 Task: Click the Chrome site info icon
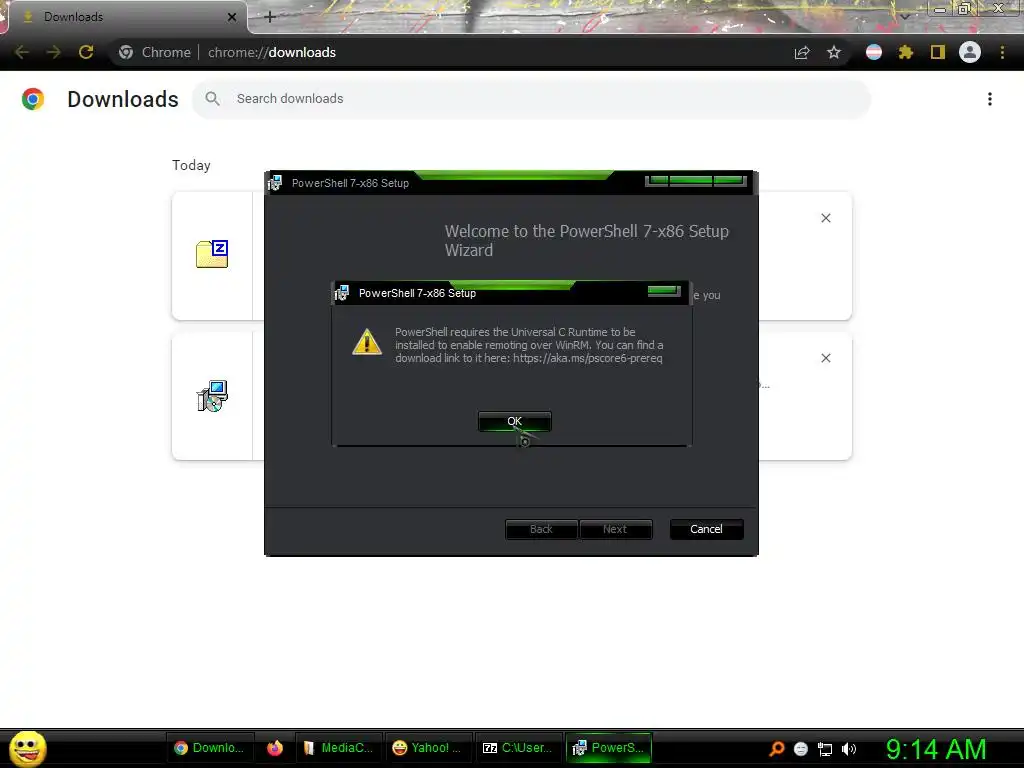tap(126, 52)
